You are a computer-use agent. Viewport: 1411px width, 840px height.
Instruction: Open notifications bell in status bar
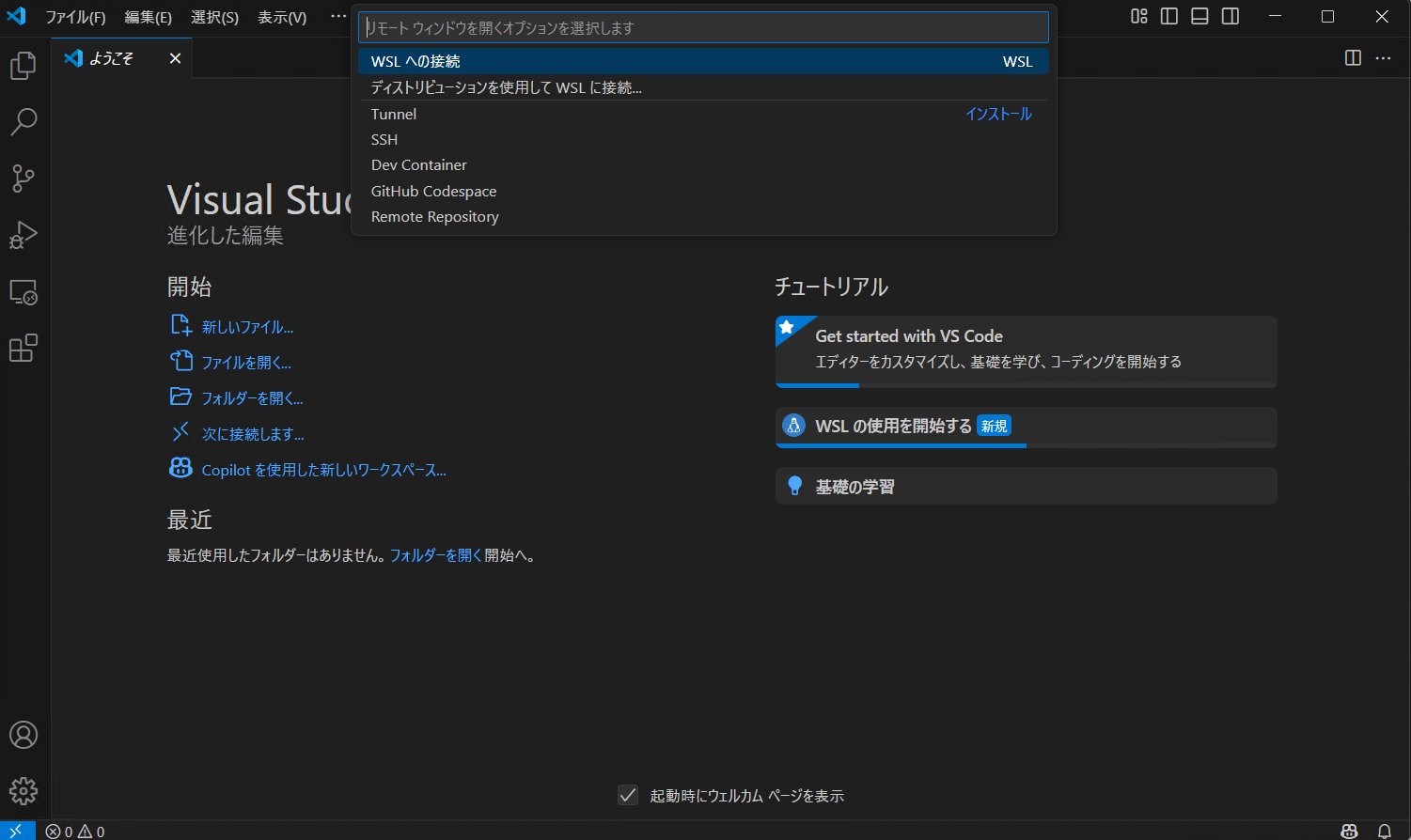click(x=1385, y=832)
